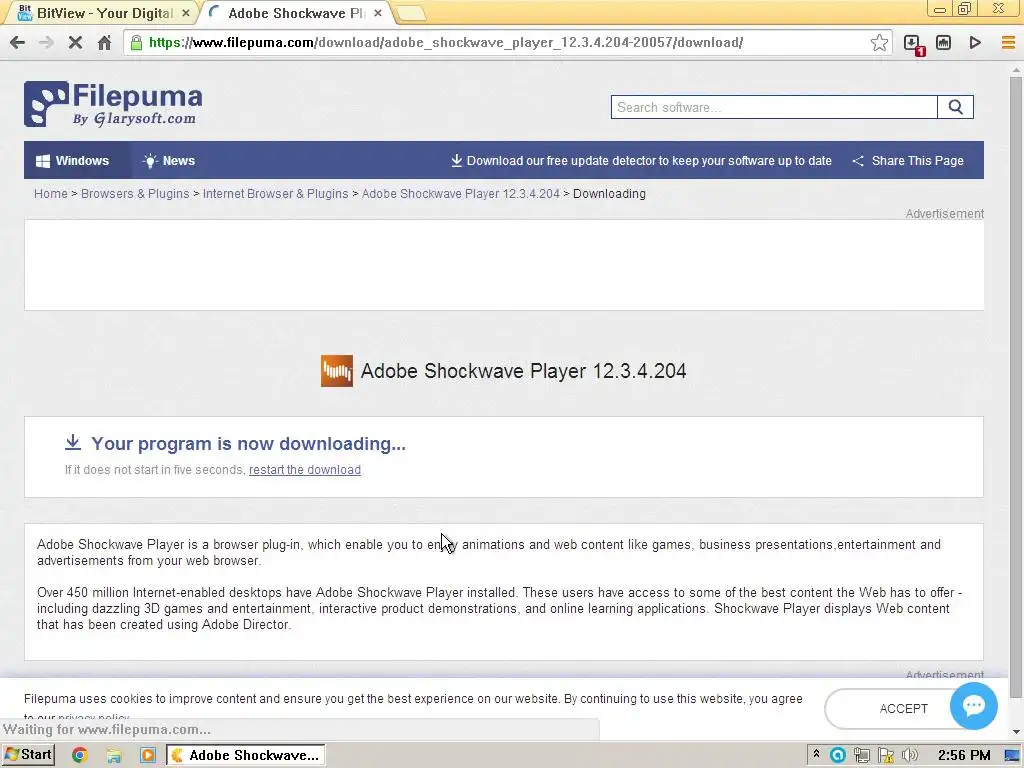This screenshot has height=768, width=1024.
Task: Click the Adobe Shockwave Player orange icon
Action: point(336,370)
